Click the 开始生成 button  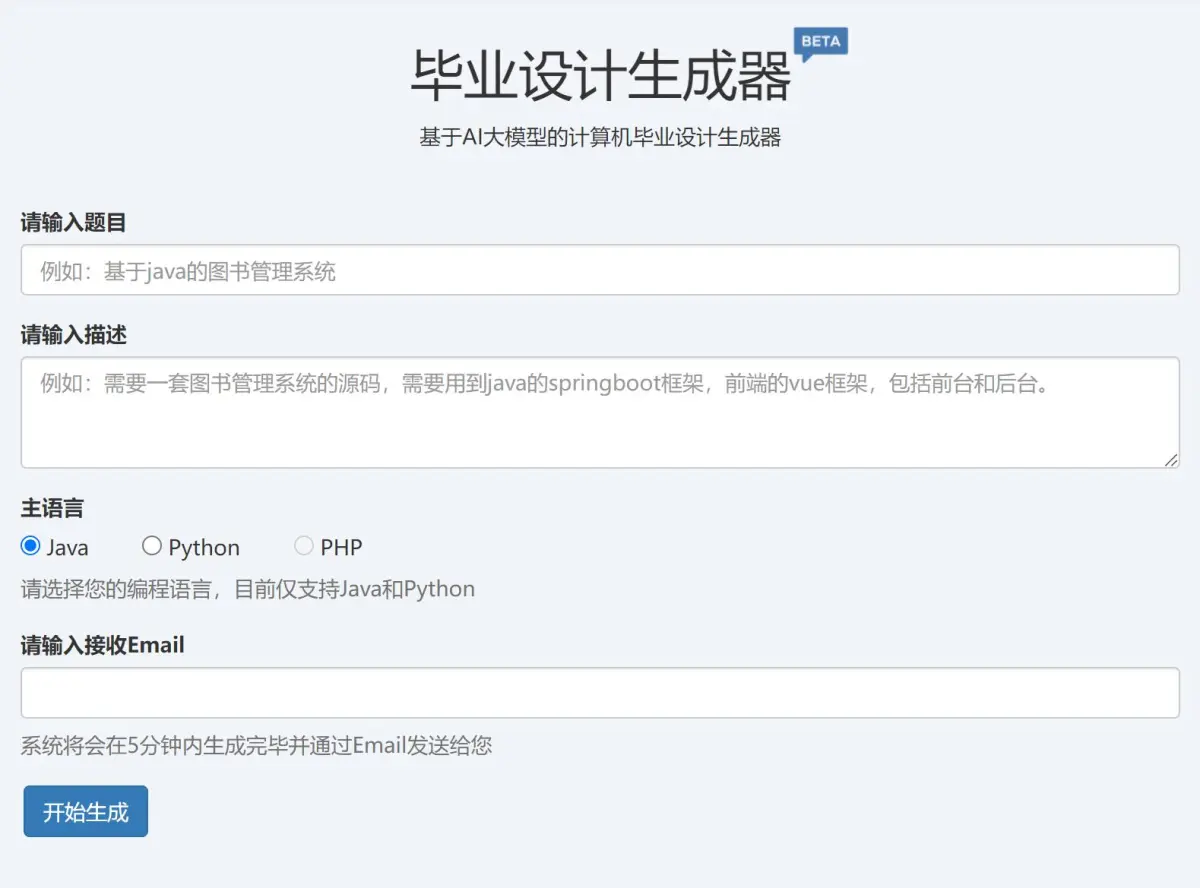click(85, 812)
